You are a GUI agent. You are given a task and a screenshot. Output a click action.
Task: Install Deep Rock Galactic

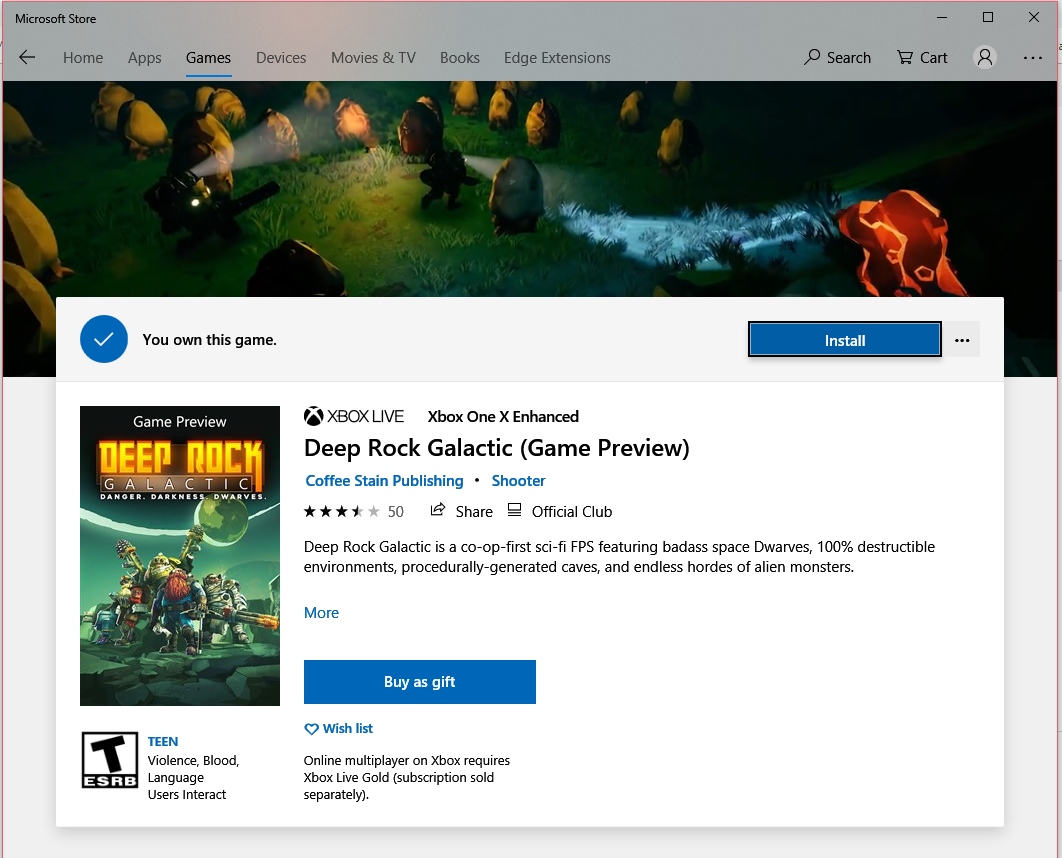click(845, 340)
